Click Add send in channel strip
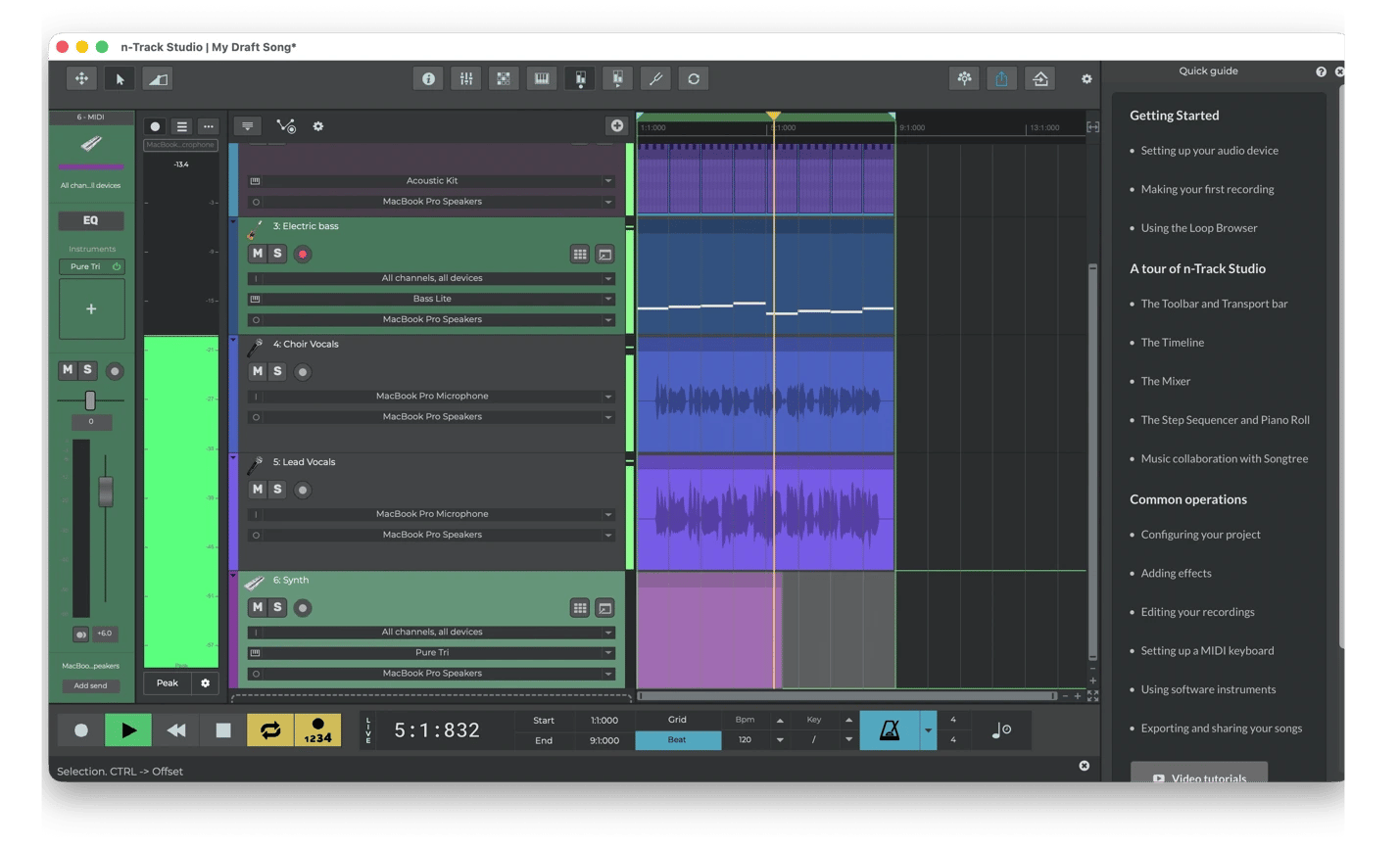 (x=91, y=685)
